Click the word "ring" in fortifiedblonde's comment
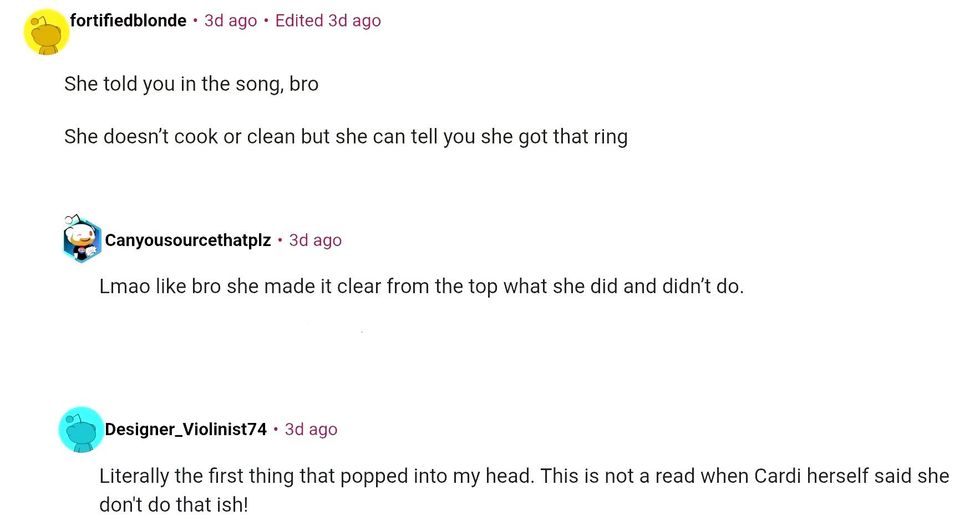The height and width of the screenshot is (527, 980). [611, 136]
